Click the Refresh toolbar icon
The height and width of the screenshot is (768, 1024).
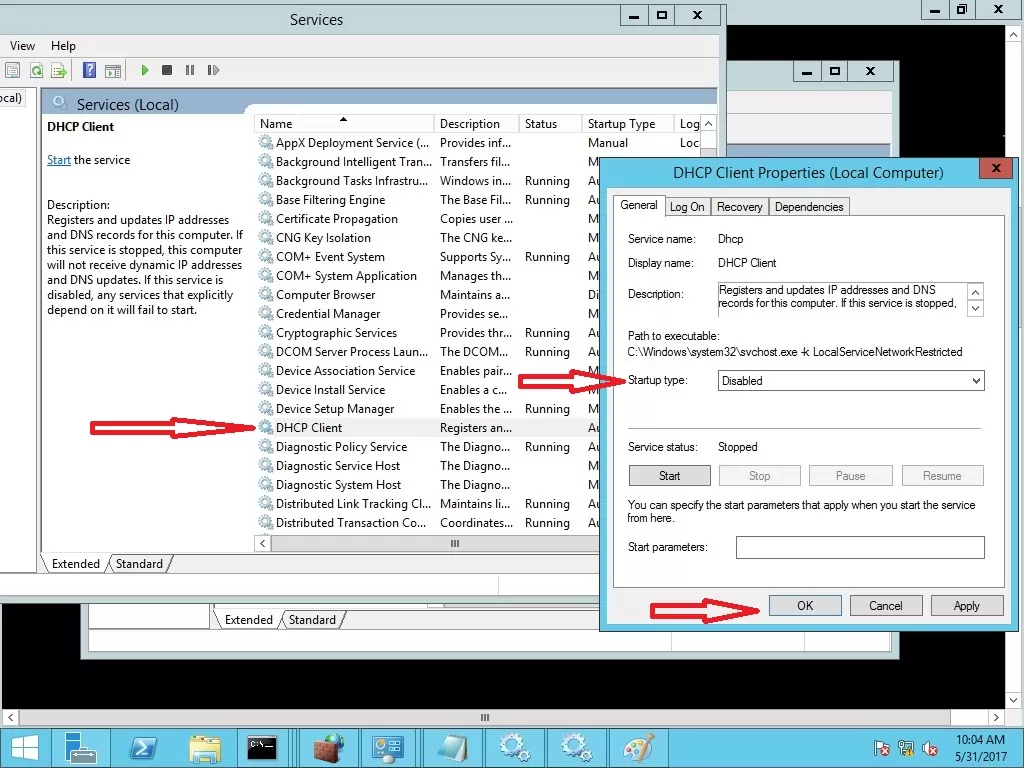[x=37, y=70]
